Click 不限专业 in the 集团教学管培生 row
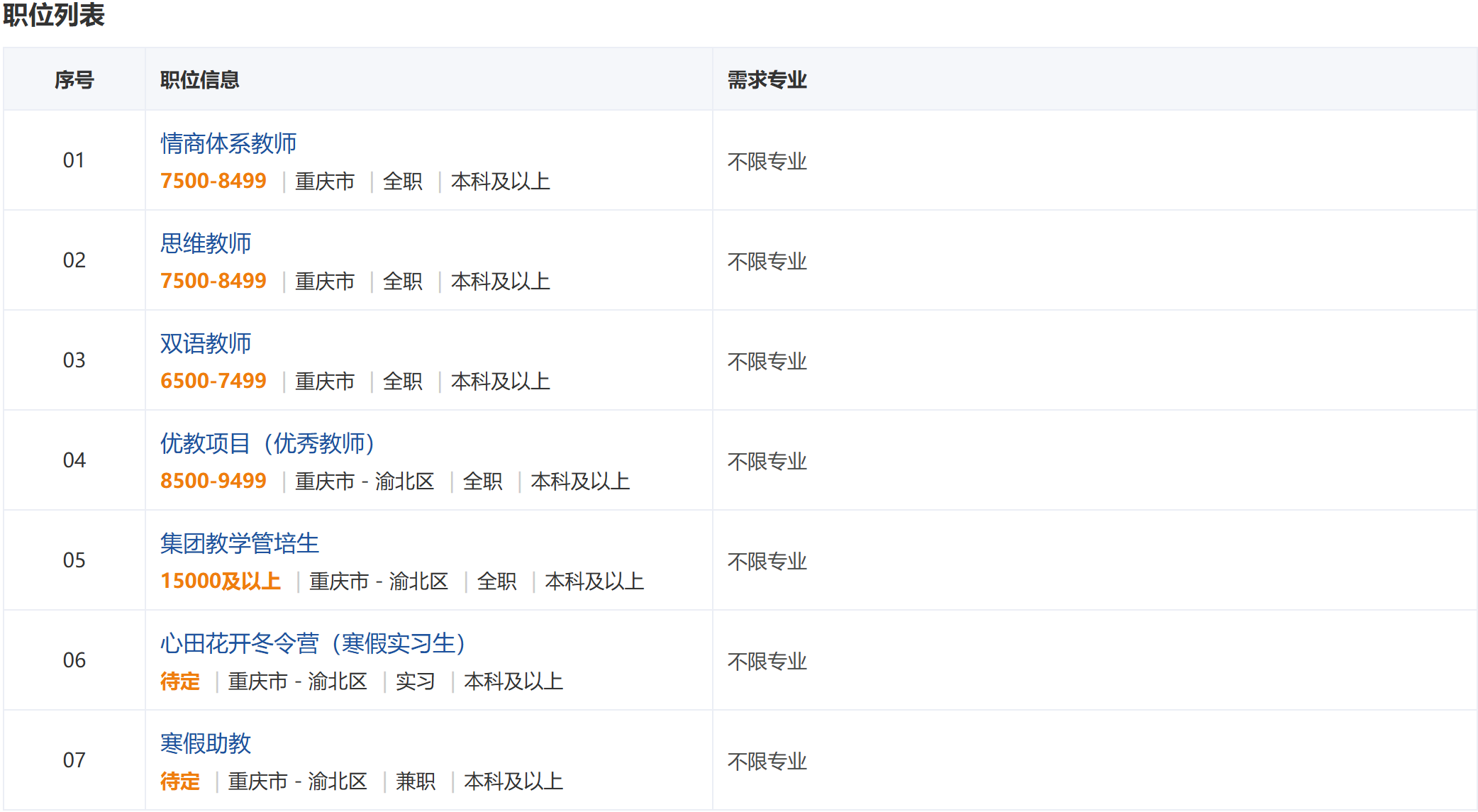This screenshot has height=812, width=1478. pos(767,562)
